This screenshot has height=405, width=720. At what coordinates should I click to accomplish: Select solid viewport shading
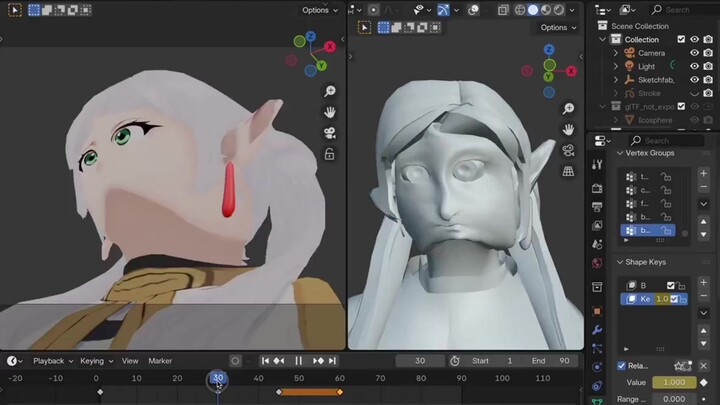point(533,10)
